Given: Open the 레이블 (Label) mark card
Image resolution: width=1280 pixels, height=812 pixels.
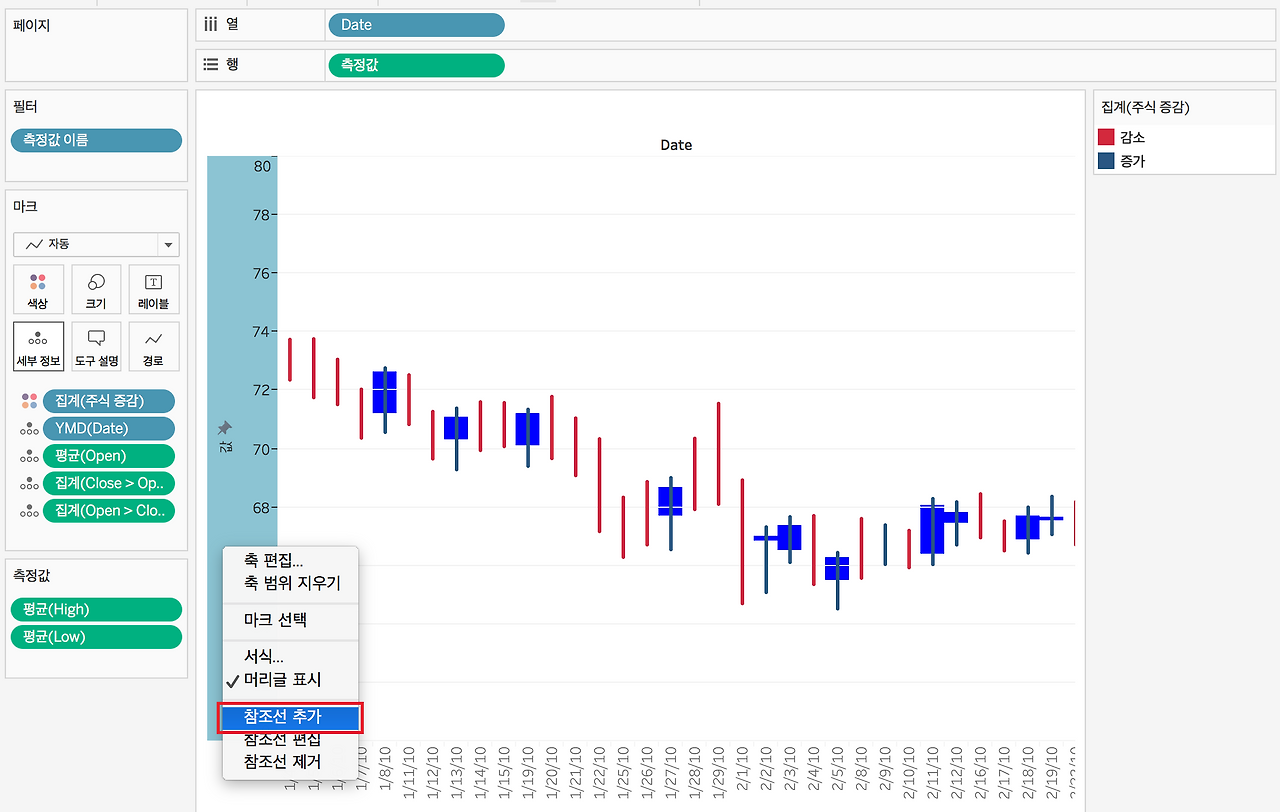Looking at the screenshot, I should coord(154,290).
